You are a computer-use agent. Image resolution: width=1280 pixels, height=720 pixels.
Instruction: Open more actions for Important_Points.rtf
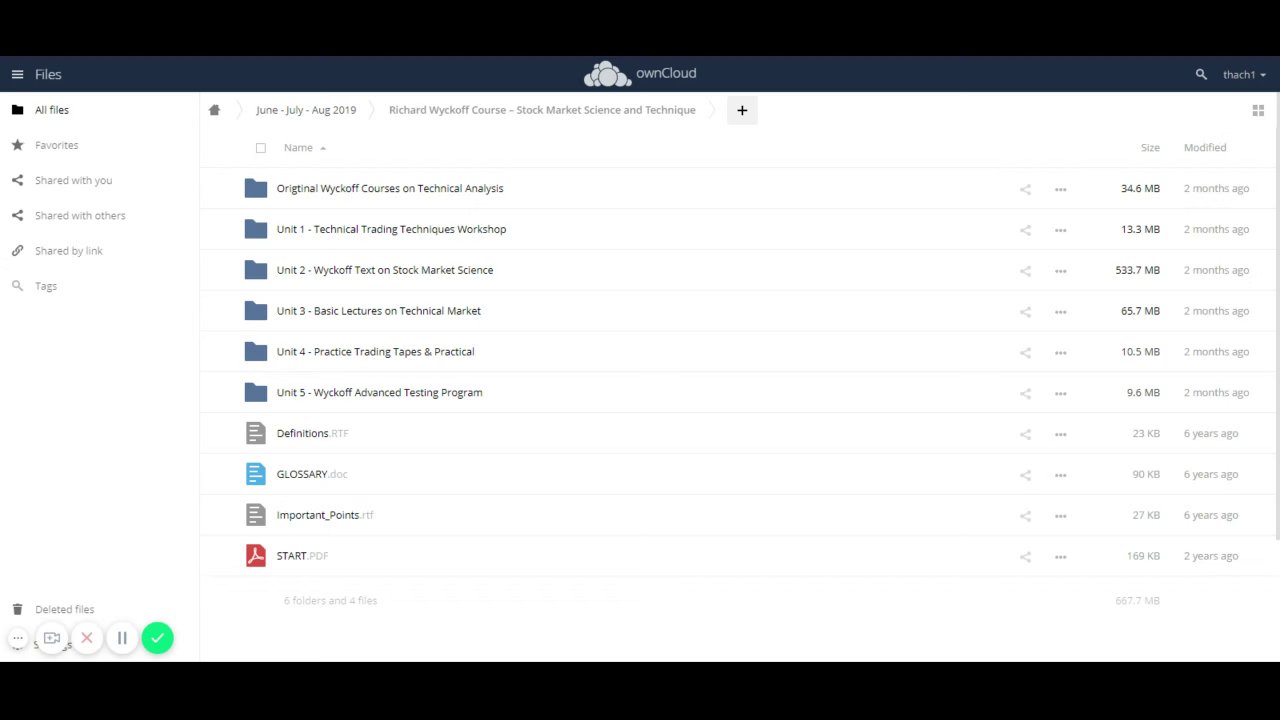click(x=1060, y=516)
